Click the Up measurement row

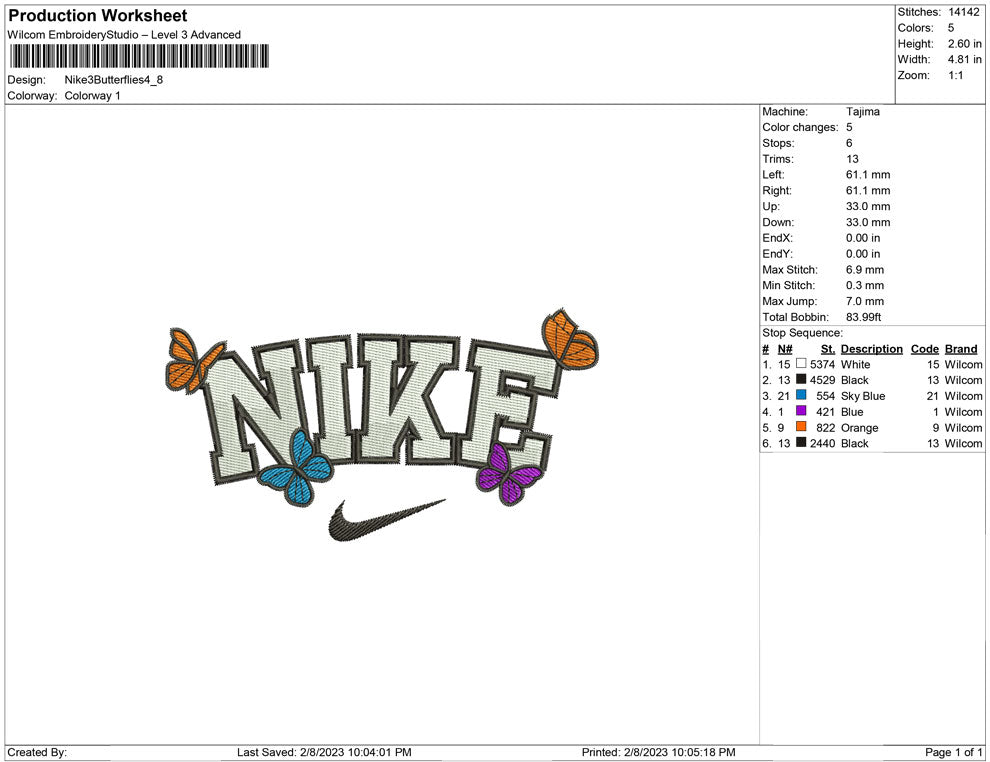[826, 206]
